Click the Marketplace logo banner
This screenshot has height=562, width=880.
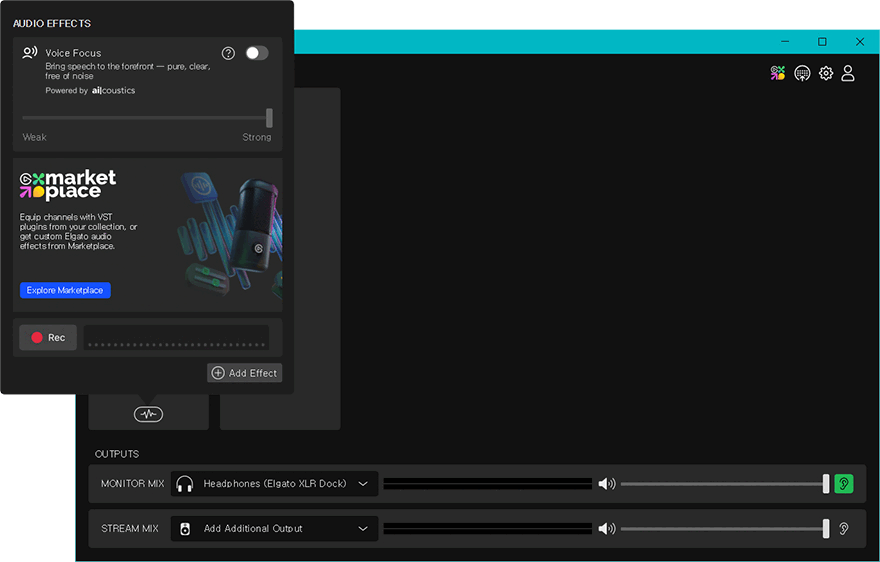[68, 185]
